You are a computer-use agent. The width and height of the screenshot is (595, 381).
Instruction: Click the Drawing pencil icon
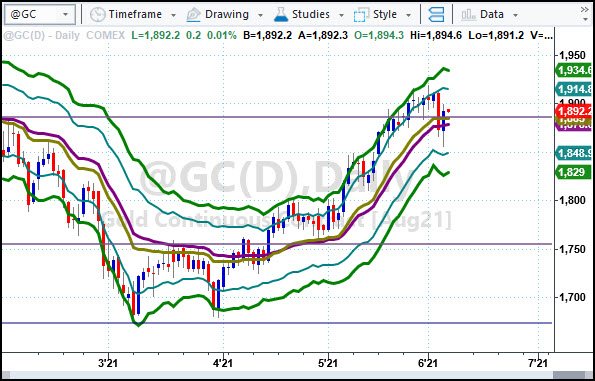(x=193, y=15)
